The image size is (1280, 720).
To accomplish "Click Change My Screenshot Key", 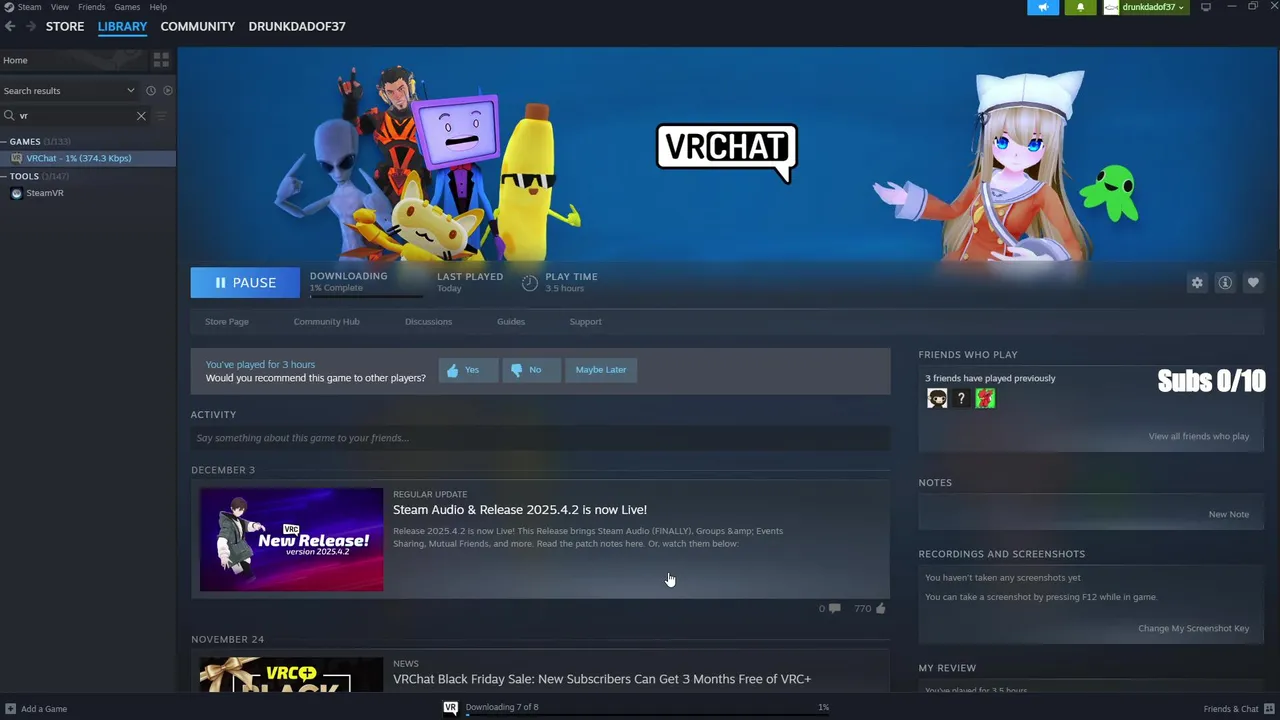I will point(1193,628).
